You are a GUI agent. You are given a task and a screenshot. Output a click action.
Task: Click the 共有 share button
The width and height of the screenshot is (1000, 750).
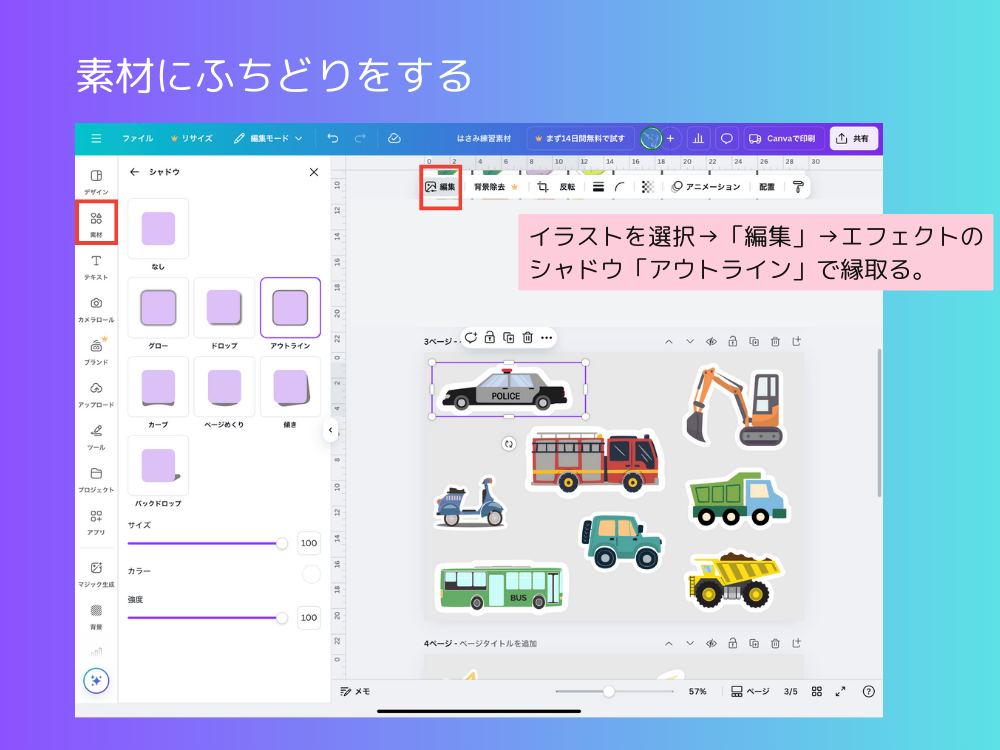coord(855,138)
